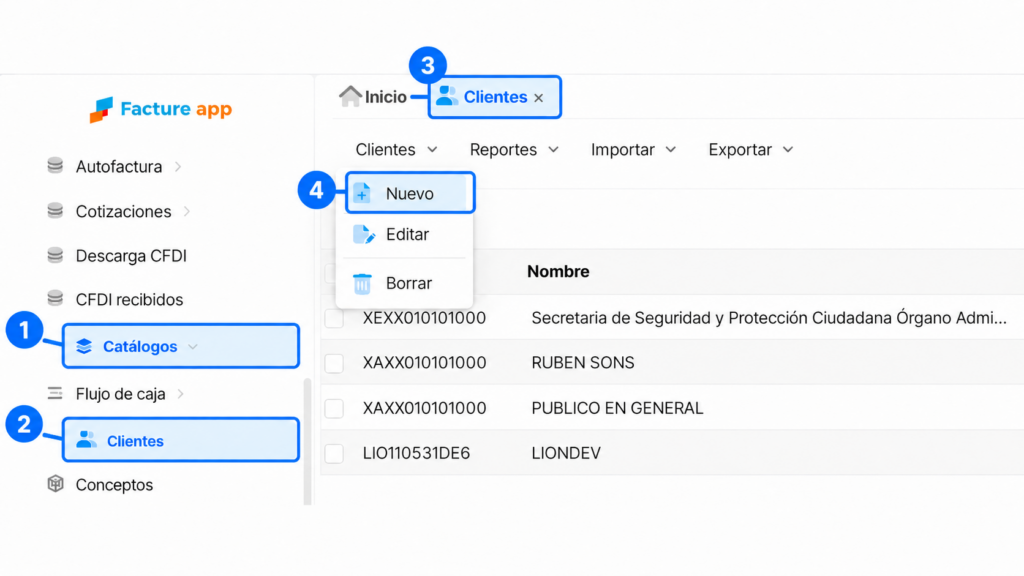Open Clientes in the sidebar
The height and width of the screenshot is (576, 1024).
(x=181, y=440)
